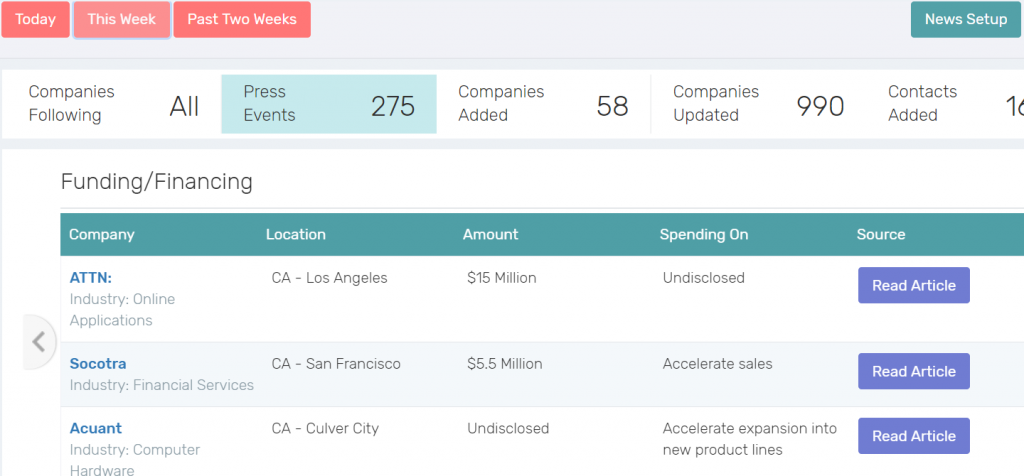This screenshot has width=1024, height=476.
Task: View the Companies Updated tab
Action: 757,104
